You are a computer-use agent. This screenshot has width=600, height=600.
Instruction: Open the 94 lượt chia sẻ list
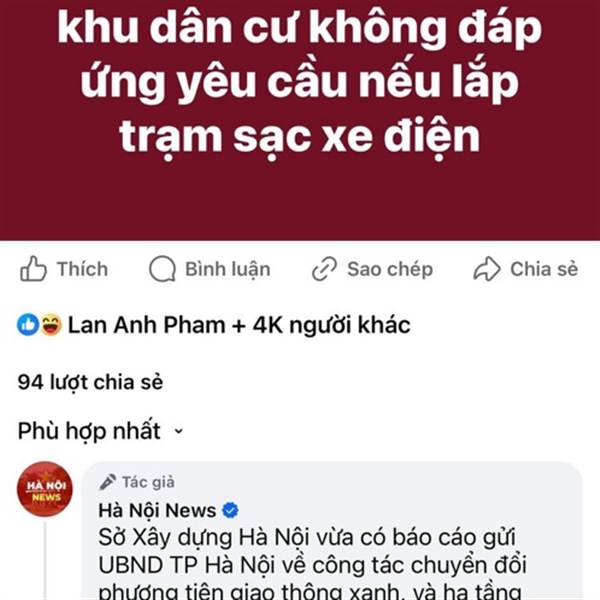pos(90,382)
